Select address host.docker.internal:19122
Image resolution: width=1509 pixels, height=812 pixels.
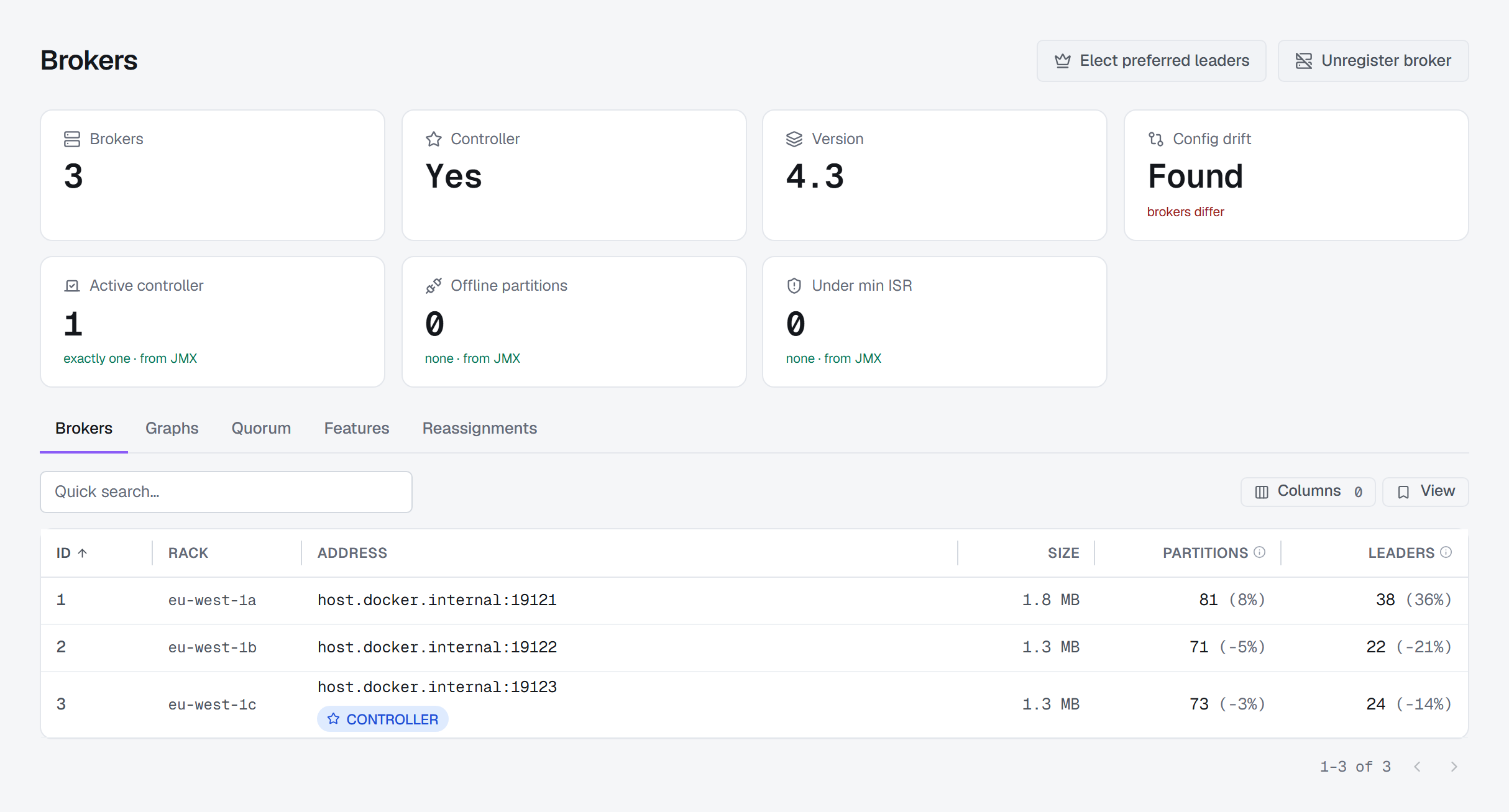tap(437, 647)
